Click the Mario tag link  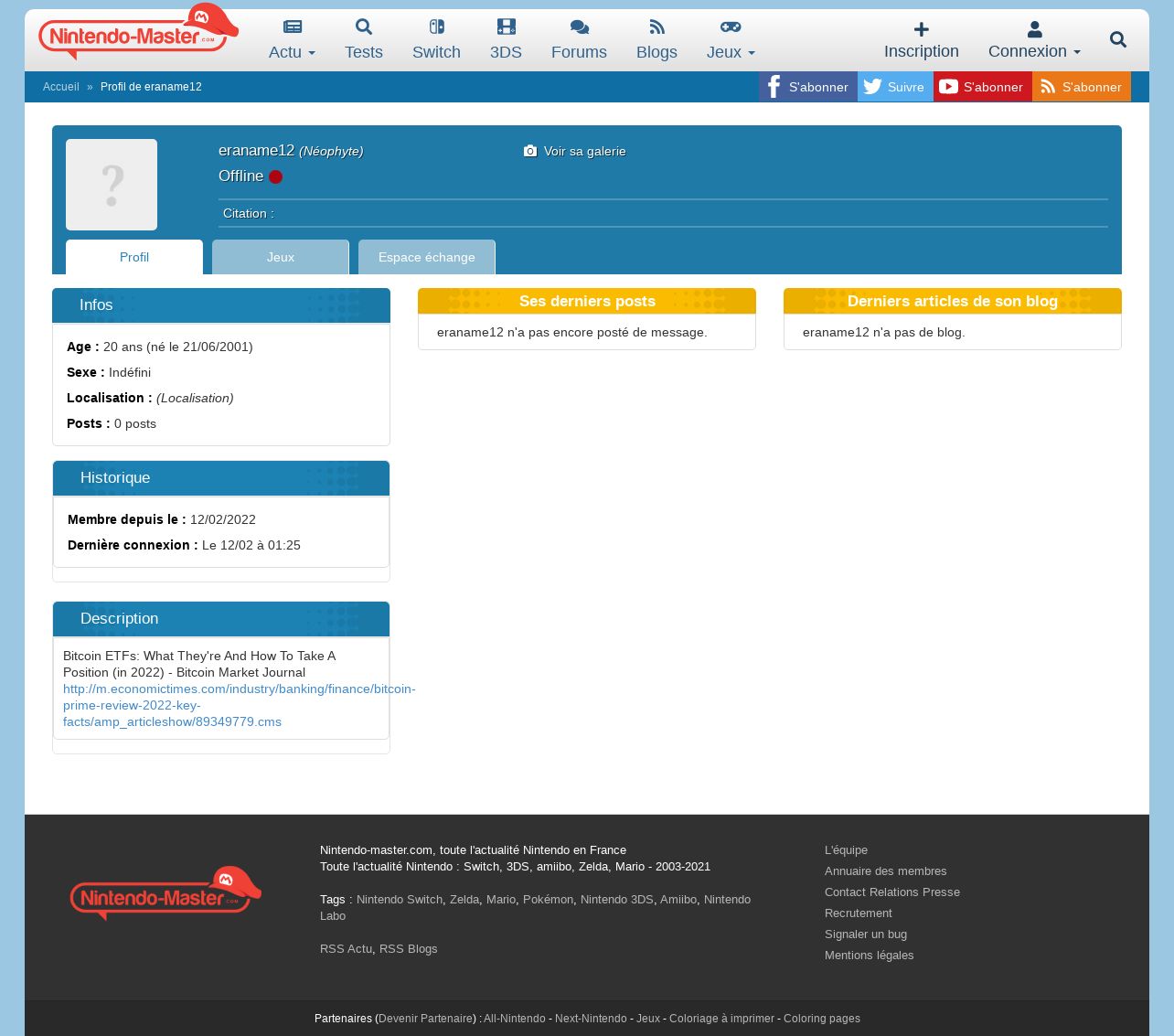[501, 899]
